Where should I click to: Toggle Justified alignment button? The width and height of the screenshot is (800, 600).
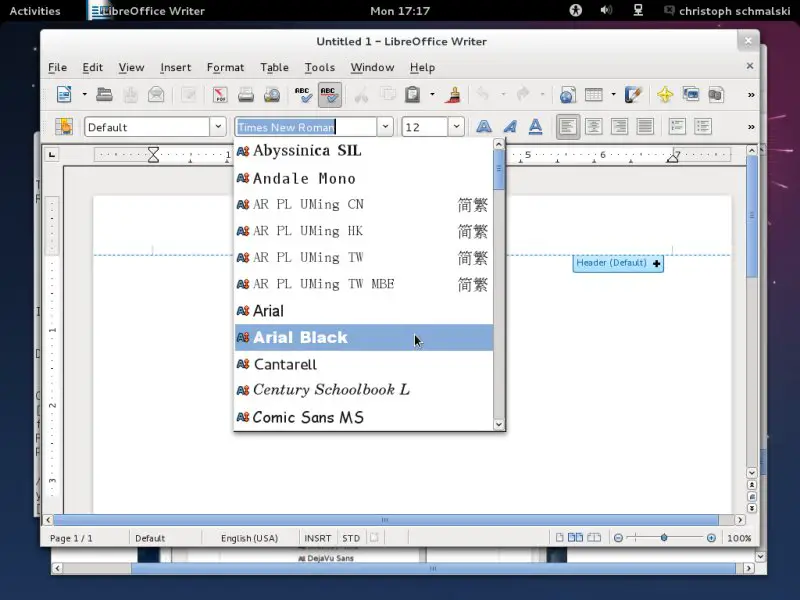click(645, 127)
